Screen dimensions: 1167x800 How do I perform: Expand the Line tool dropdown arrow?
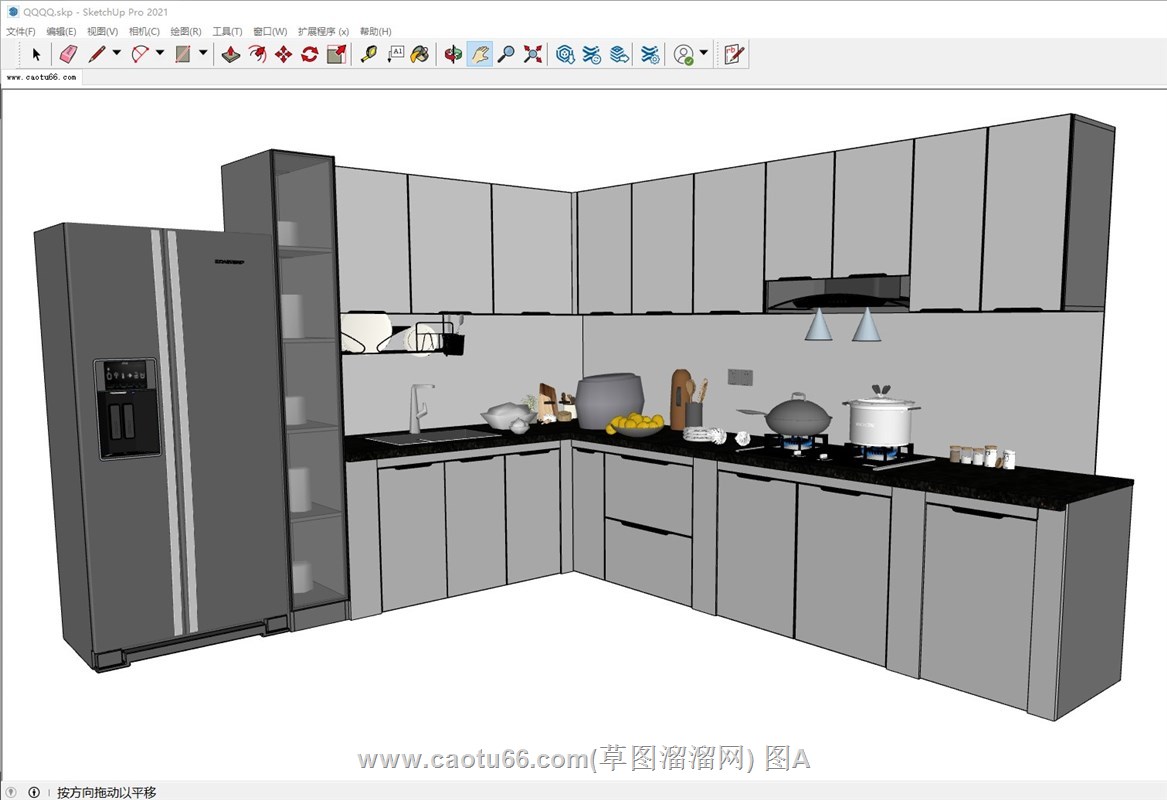click(x=116, y=53)
